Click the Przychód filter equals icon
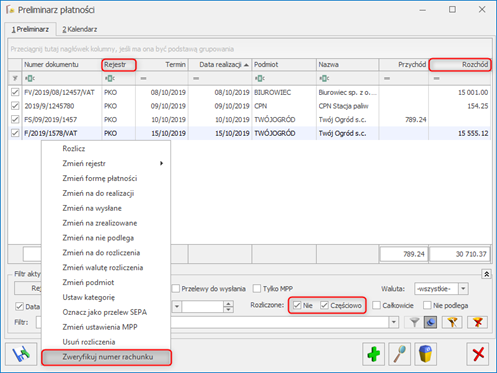Image resolution: width=497 pixels, height=373 pixels. 387,78
